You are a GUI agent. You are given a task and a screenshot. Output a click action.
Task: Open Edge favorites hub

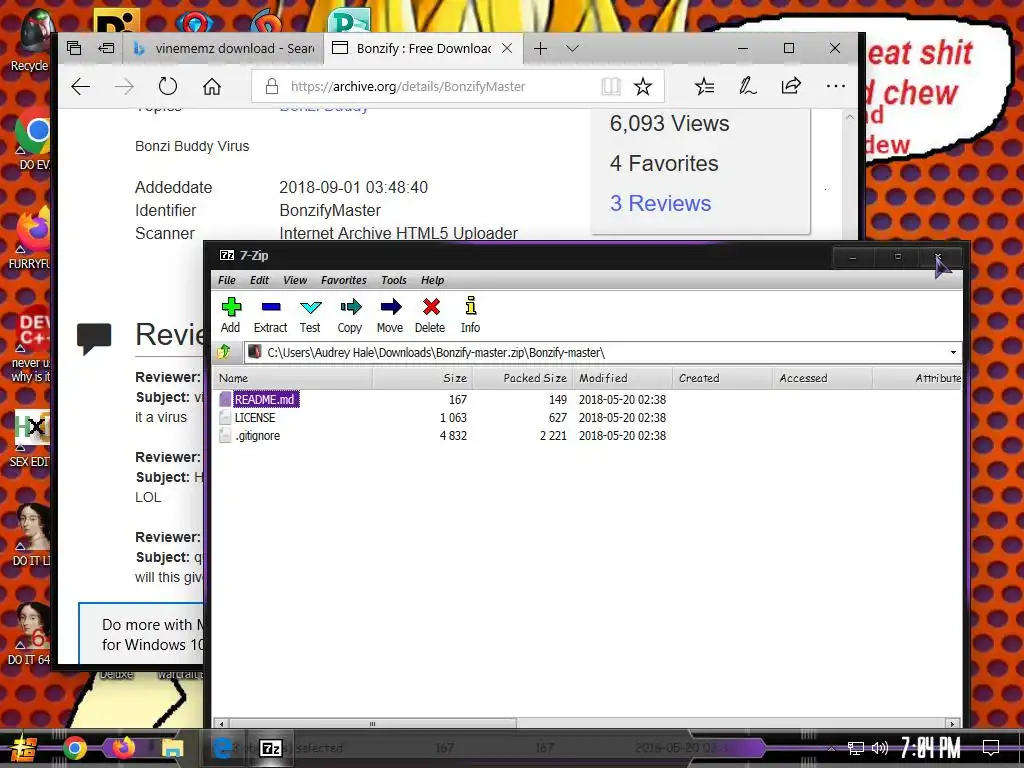pos(704,86)
